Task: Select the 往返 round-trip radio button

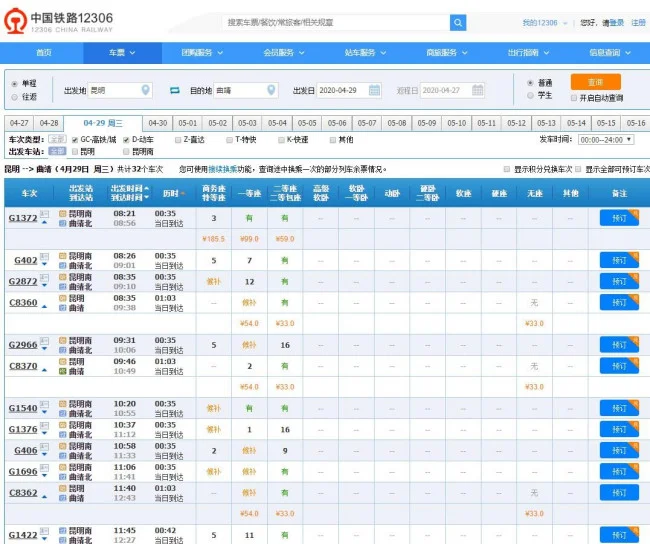Action: pos(15,97)
